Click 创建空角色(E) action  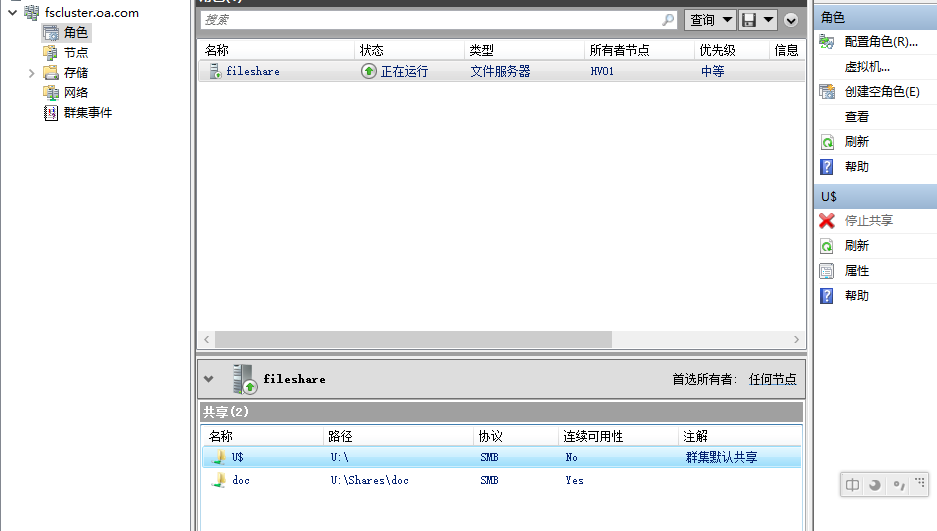click(x=882, y=91)
